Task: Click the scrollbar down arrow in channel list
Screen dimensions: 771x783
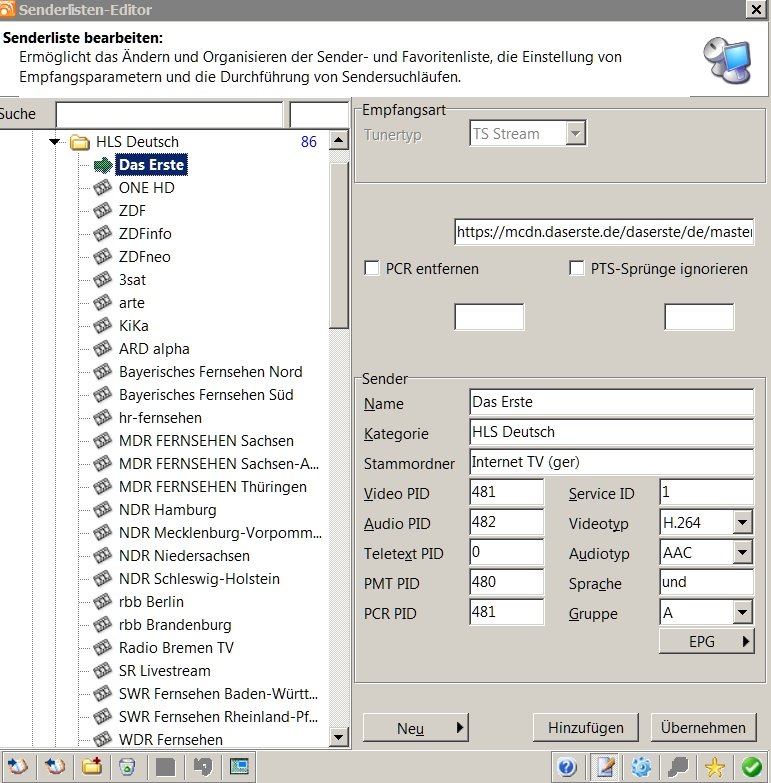Action: (339, 737)
